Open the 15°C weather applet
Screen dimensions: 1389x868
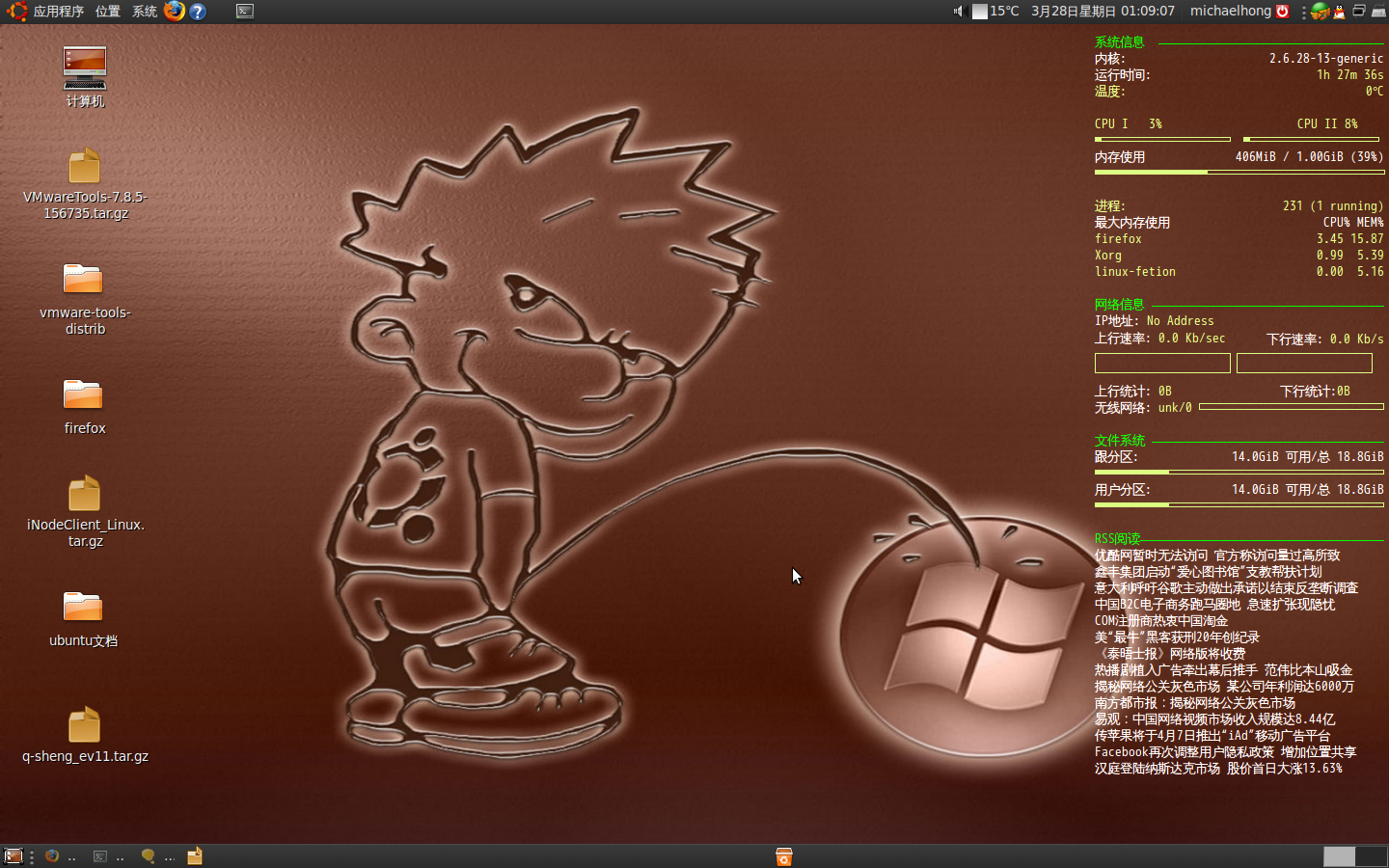tap(995, 12)
